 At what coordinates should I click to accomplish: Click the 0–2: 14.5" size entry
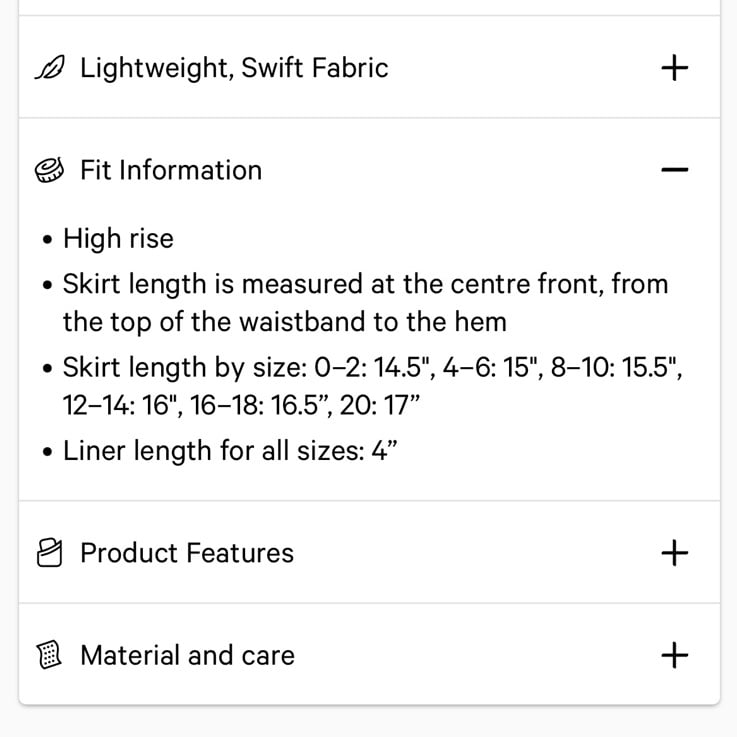[375, 367]
